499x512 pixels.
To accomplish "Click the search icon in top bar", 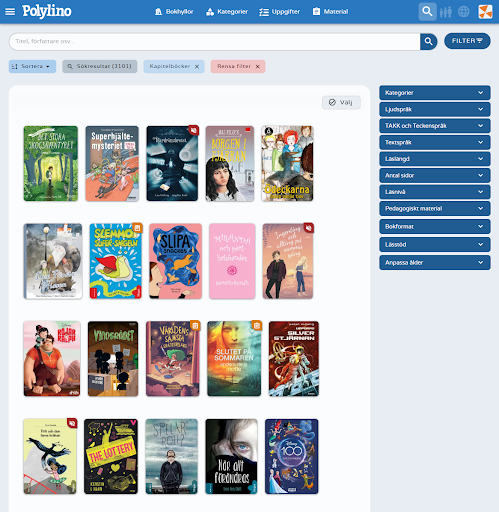I will [x=427, y=12].
